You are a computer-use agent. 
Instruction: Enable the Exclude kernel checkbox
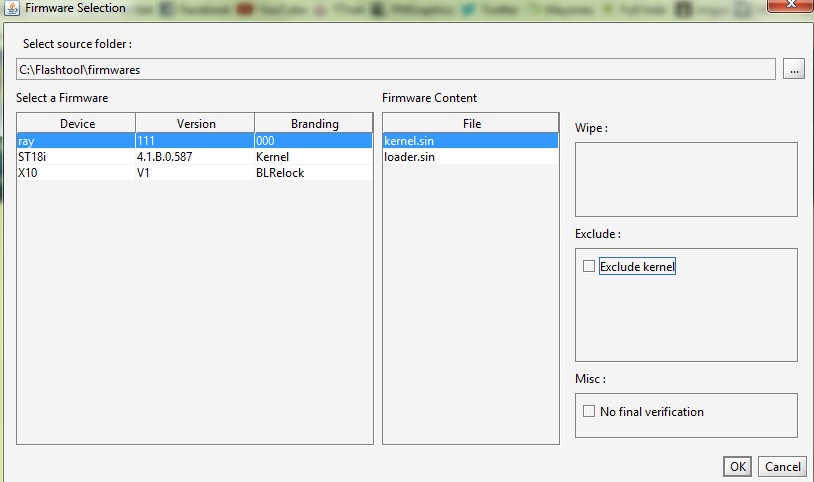(x=589, y=266)
